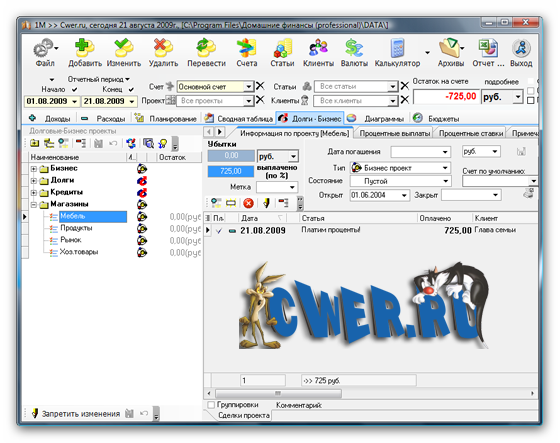Open the 'Все клиенты' dropdown

tap(392, 101)
